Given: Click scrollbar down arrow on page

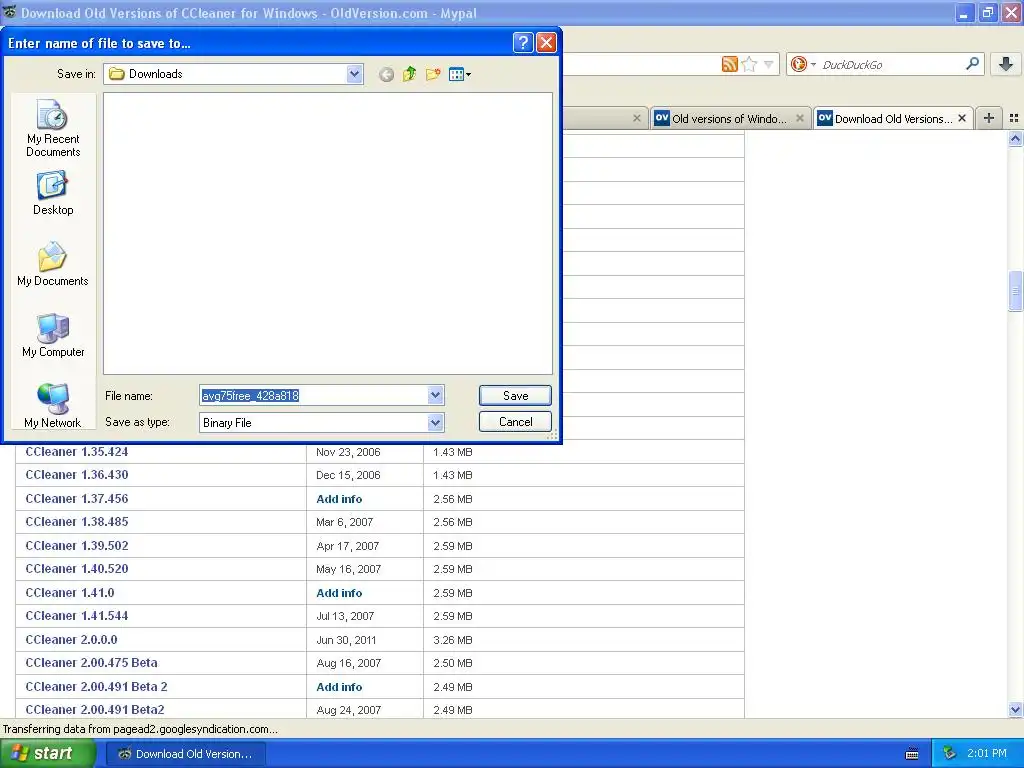Looking at the screenshot, I should coord(1015,710).
